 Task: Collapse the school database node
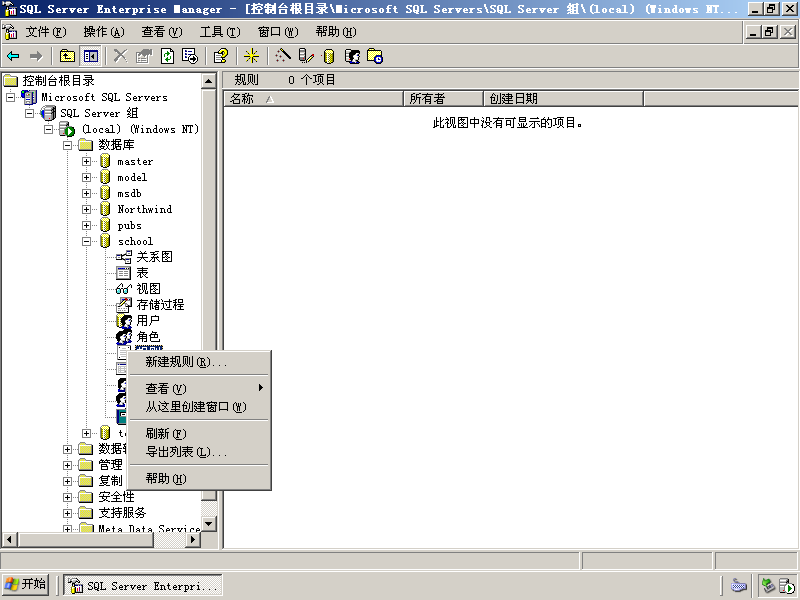click(x=86, y=241)
